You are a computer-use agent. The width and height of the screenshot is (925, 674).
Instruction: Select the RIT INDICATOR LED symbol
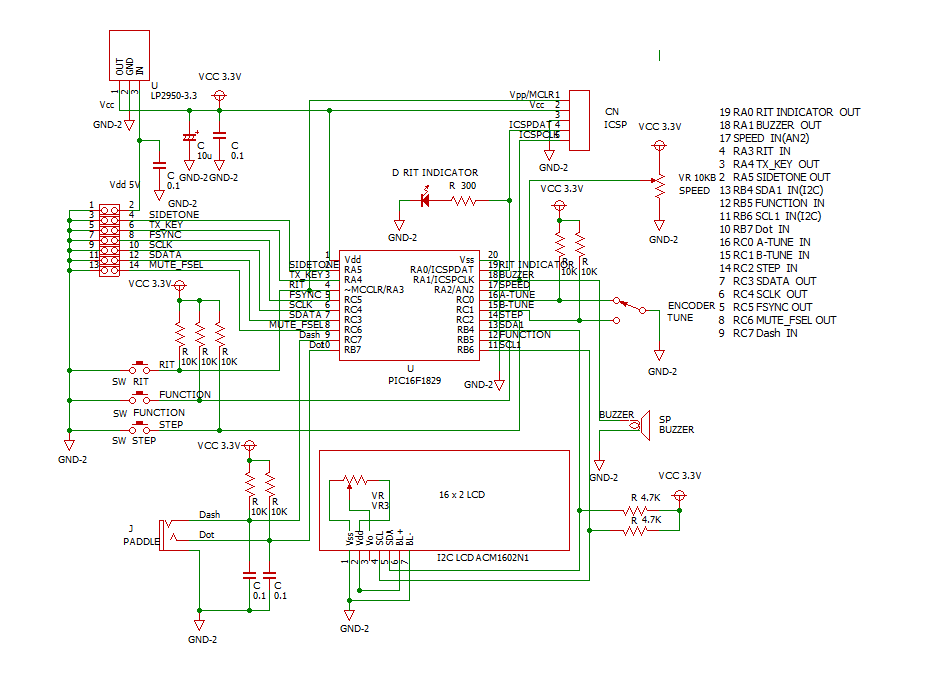(425, 198)
